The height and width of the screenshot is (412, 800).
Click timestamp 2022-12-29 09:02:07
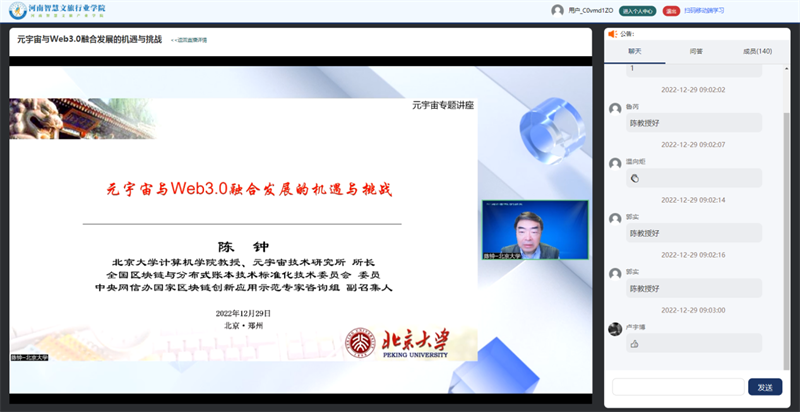693,145
